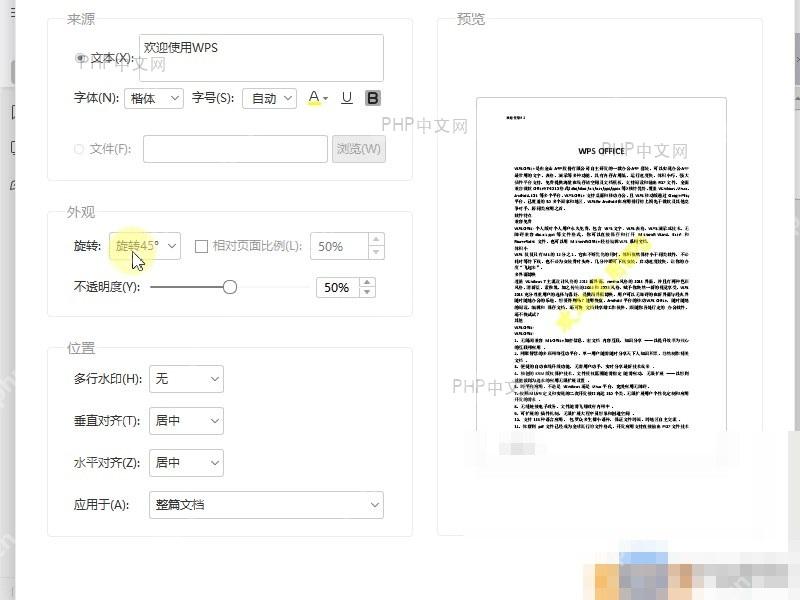
Task: Open the font color arrow next to A
Action: [326, 98]
